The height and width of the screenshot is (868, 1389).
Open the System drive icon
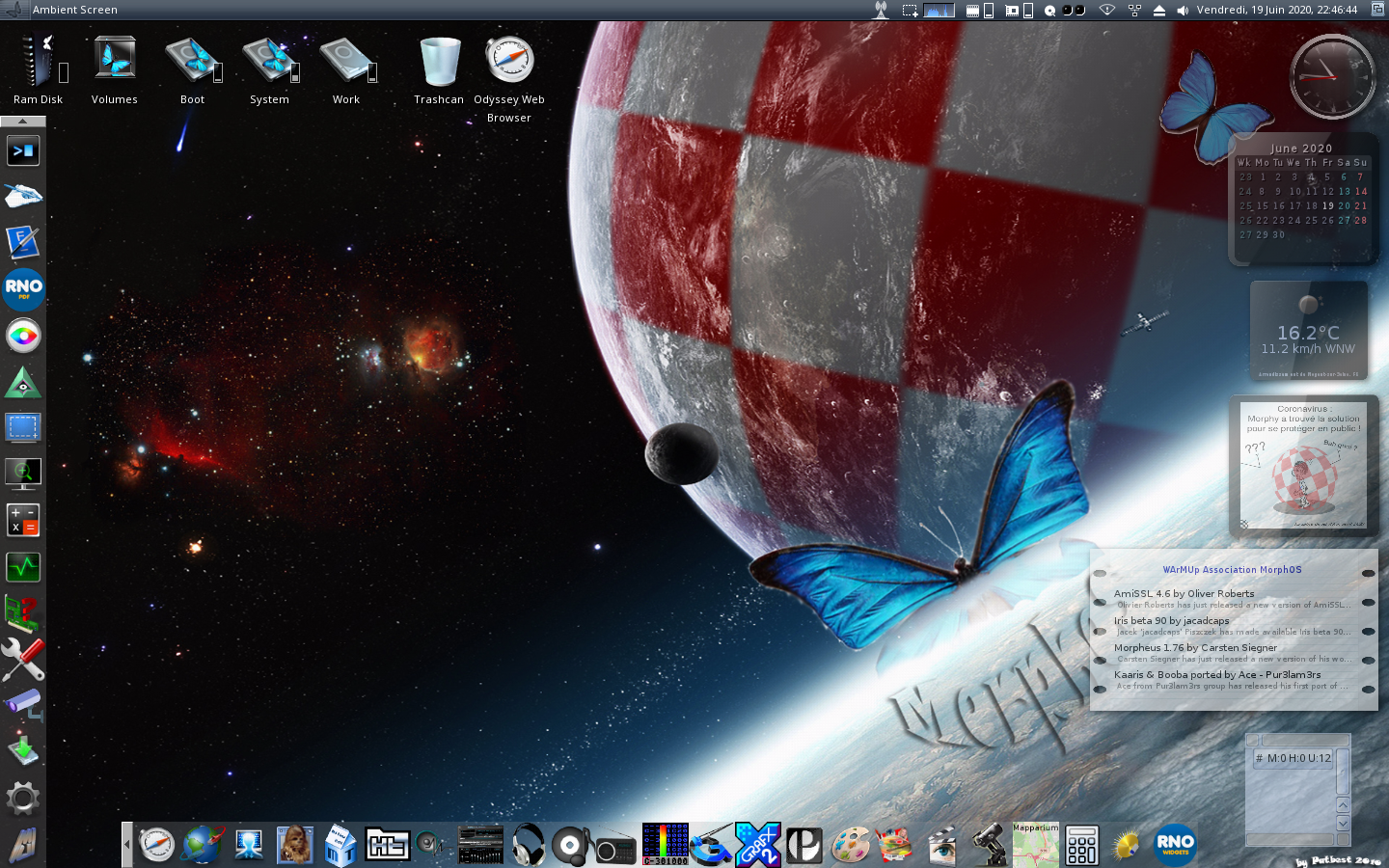click(x=270, y=60)
